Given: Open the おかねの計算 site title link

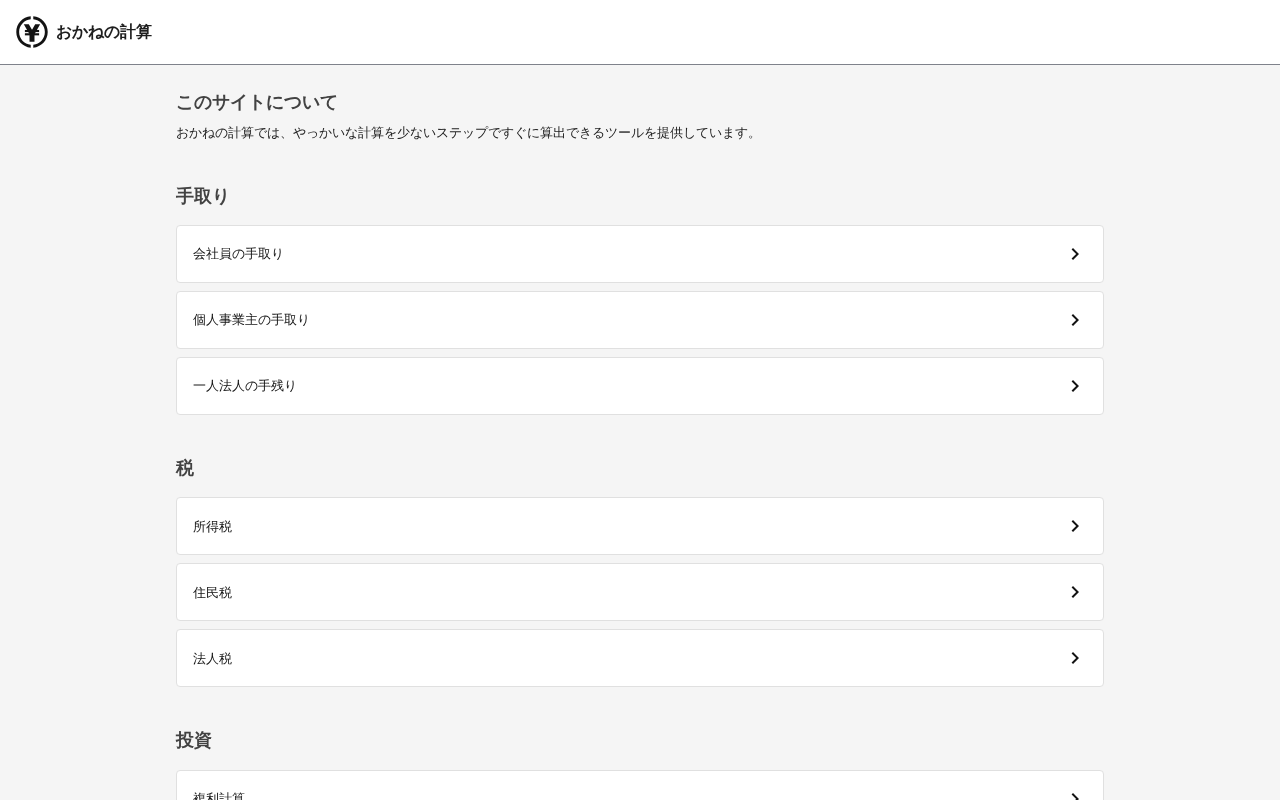Looking at the screenshot, I should pos(103,32).
